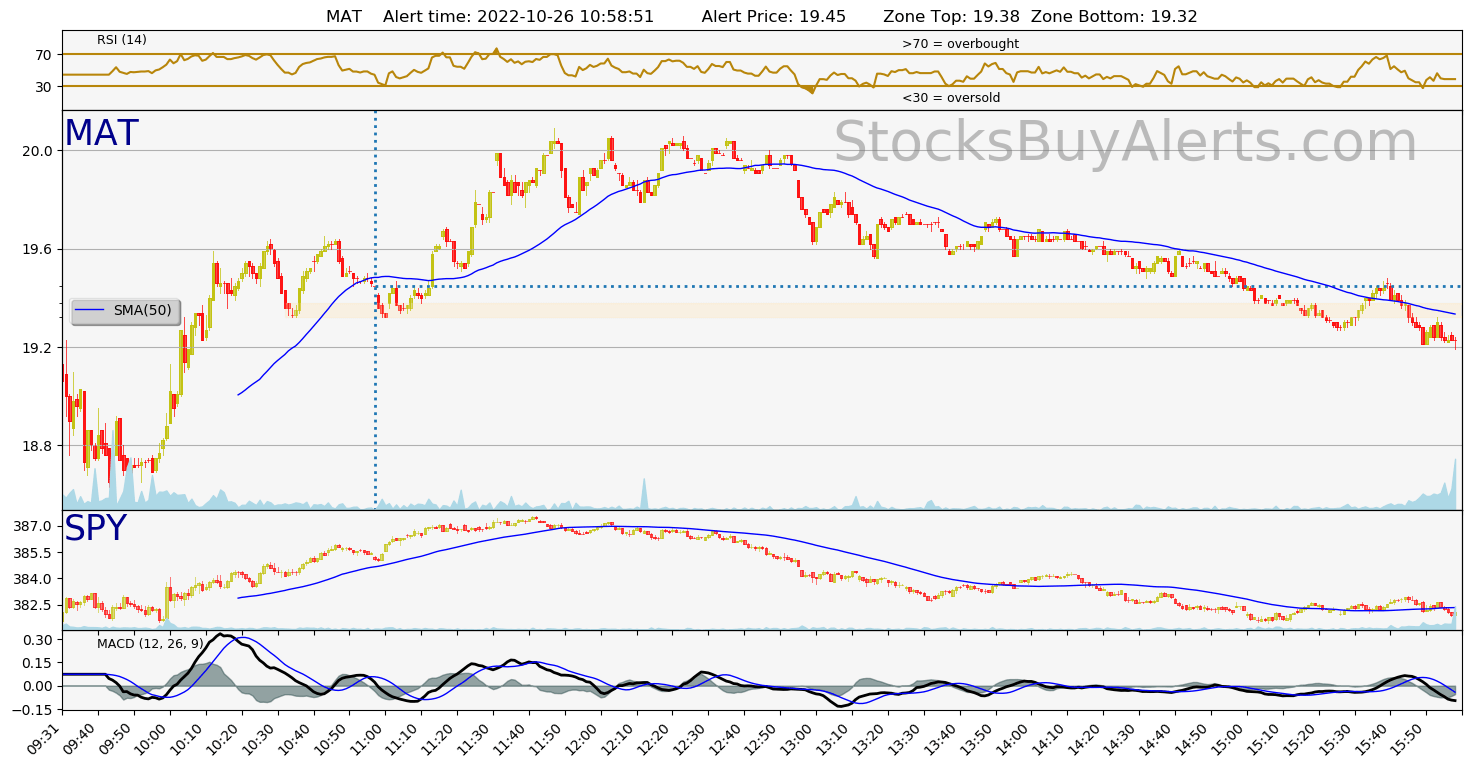Click the MACD 0.15 axis label

pyautogui.click(x=38, y=663)
